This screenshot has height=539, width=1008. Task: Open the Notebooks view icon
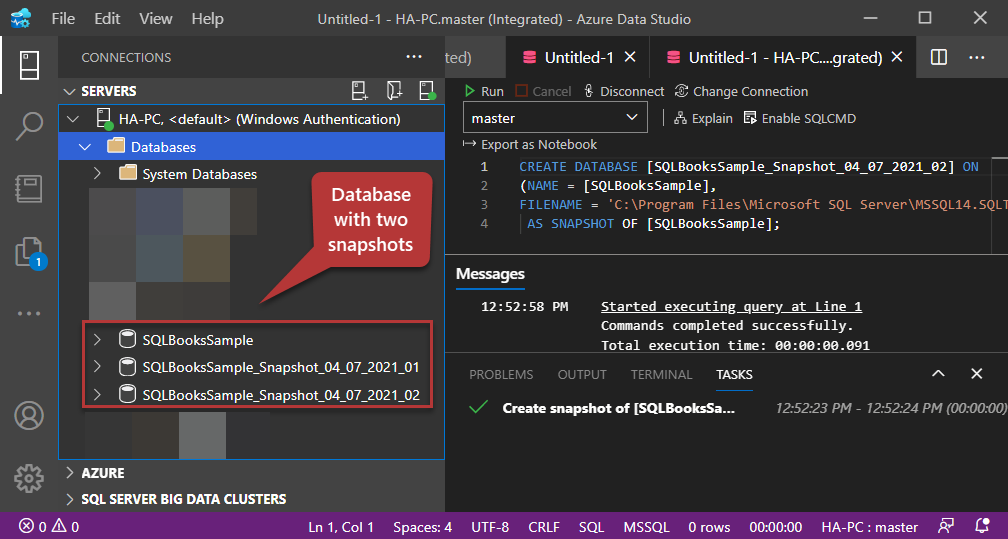point(29,189)
